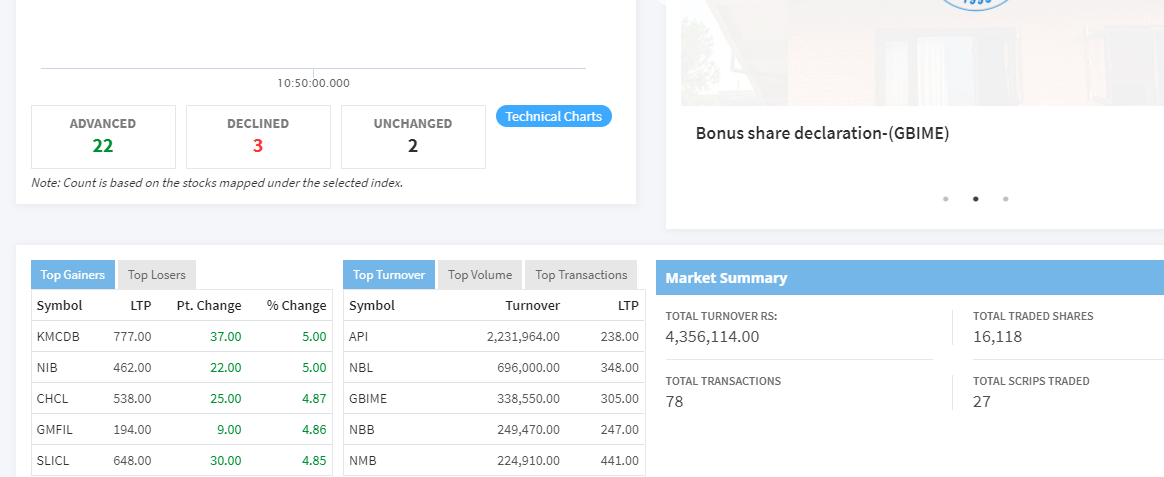Open the Top Transactions tab
This screenshot has height=477, width=1164.
(x=581, y=274)
